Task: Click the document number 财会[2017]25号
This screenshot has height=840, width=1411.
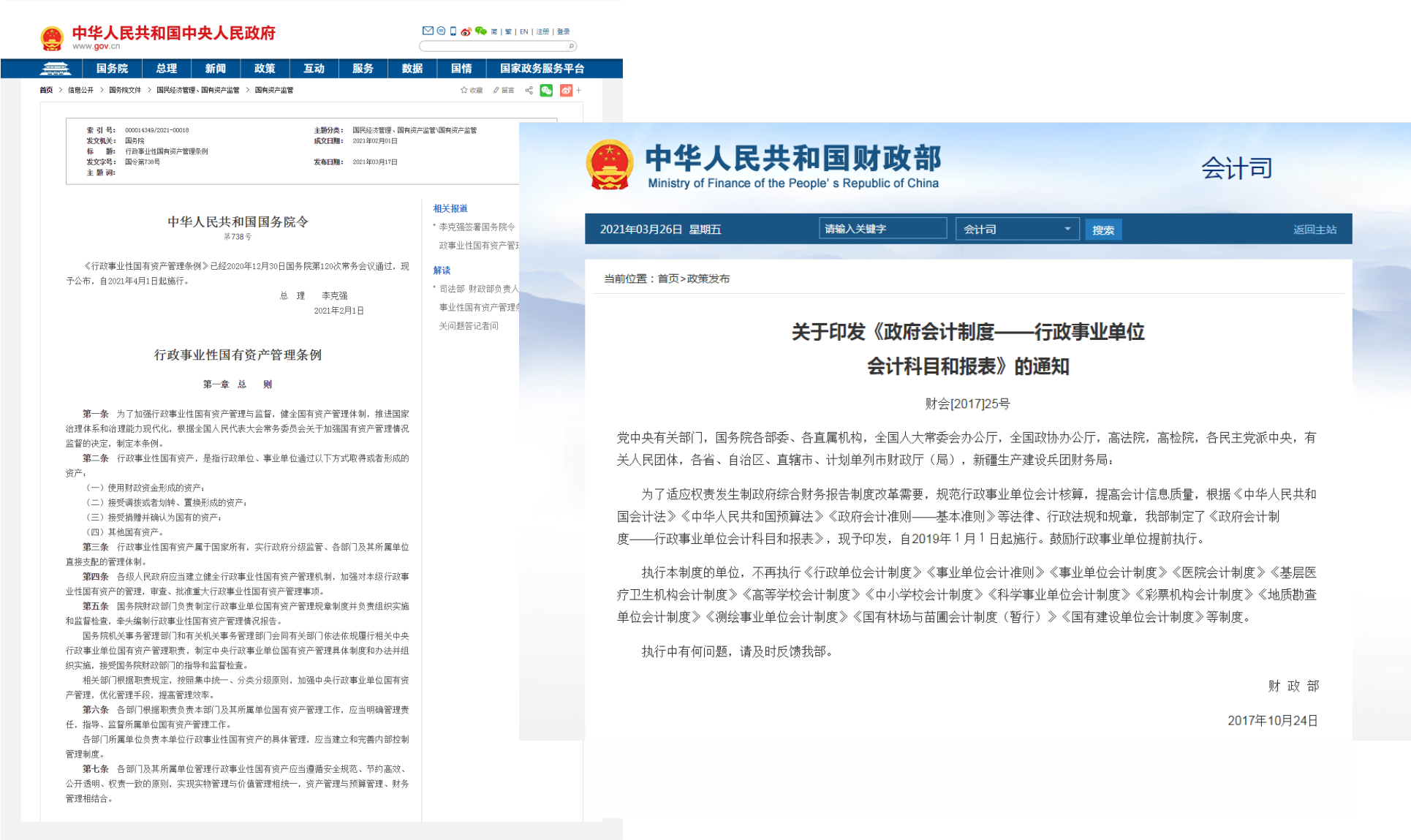Action: point(967,404)
